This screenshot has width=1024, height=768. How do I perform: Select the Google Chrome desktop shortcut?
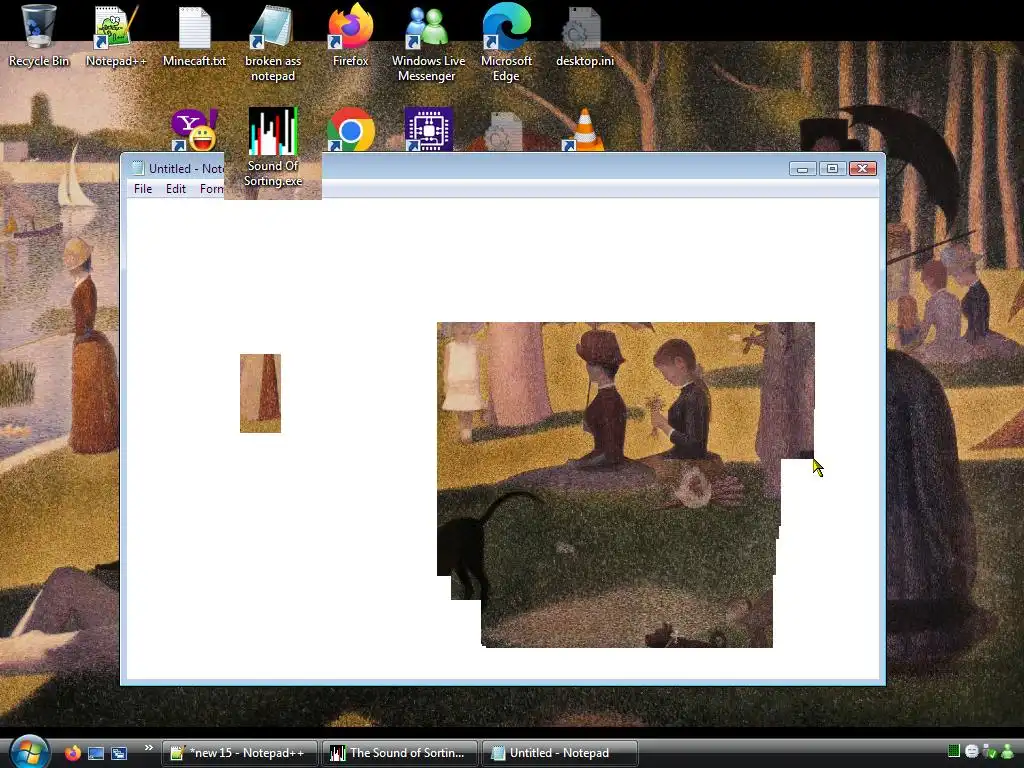click(x=351, y=129)
